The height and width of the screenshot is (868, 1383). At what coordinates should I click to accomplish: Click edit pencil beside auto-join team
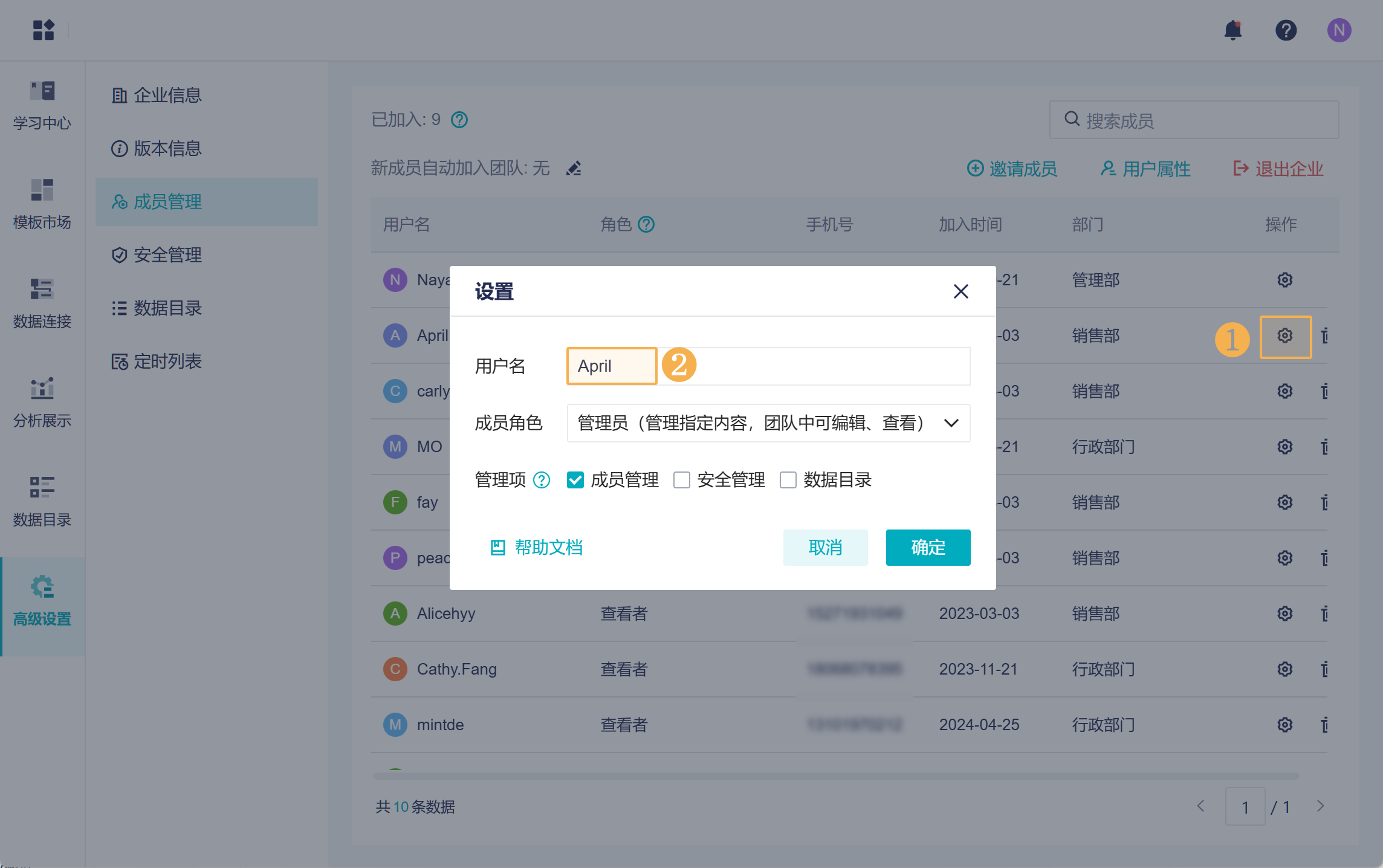click(x=573, y=169)
